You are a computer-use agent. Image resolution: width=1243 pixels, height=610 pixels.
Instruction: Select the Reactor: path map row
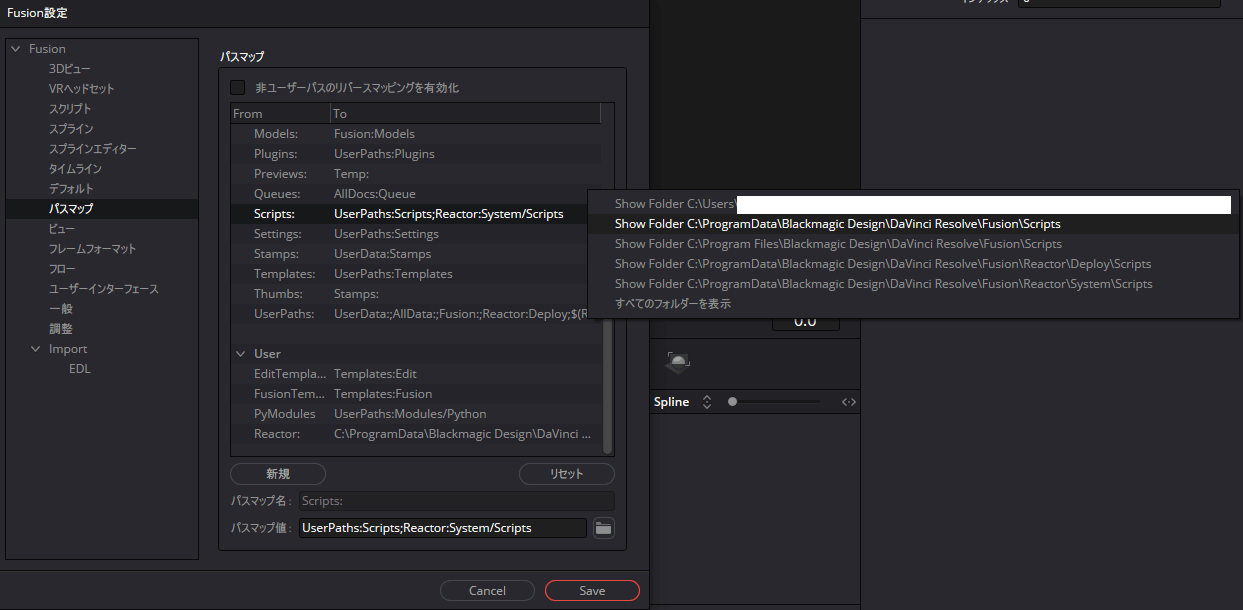[416, 434]
